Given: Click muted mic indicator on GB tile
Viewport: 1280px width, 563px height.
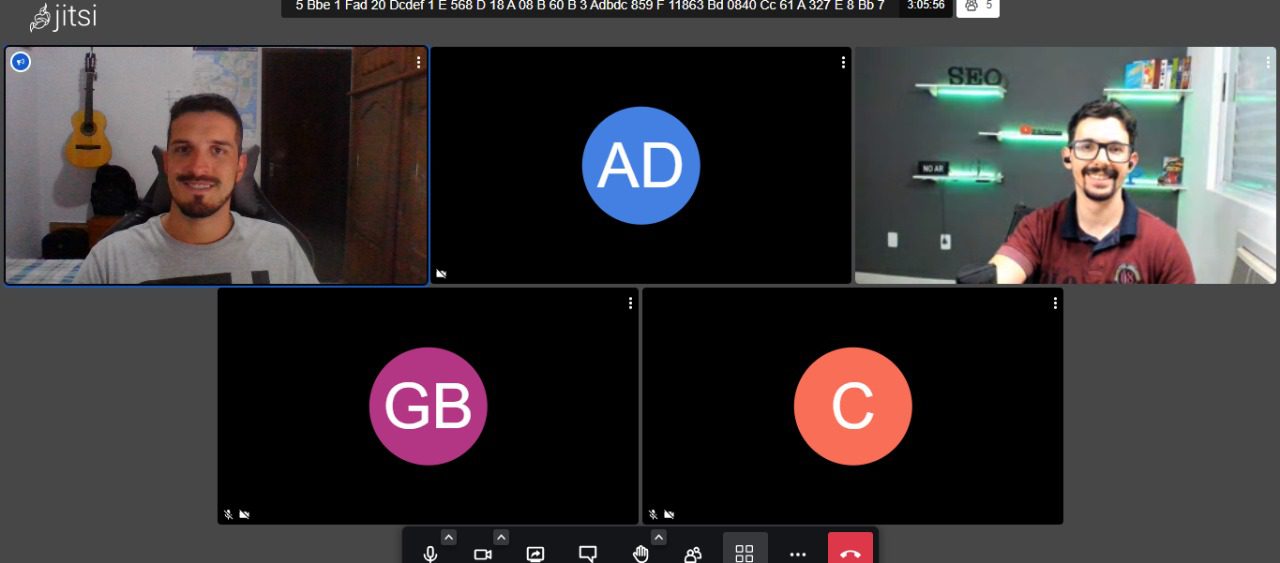Looking at the screenshot, I should click(x=228, y=514).
